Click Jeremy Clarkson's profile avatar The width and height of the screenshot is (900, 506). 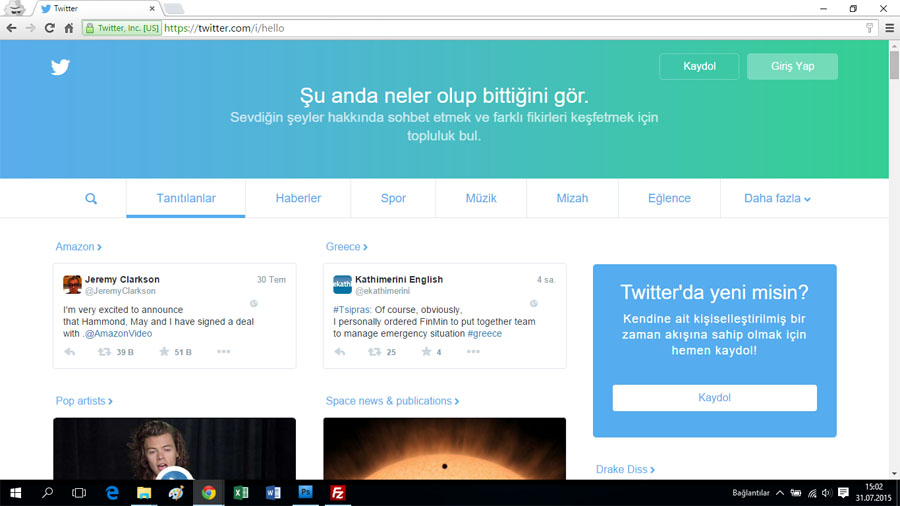click(72, 285)
